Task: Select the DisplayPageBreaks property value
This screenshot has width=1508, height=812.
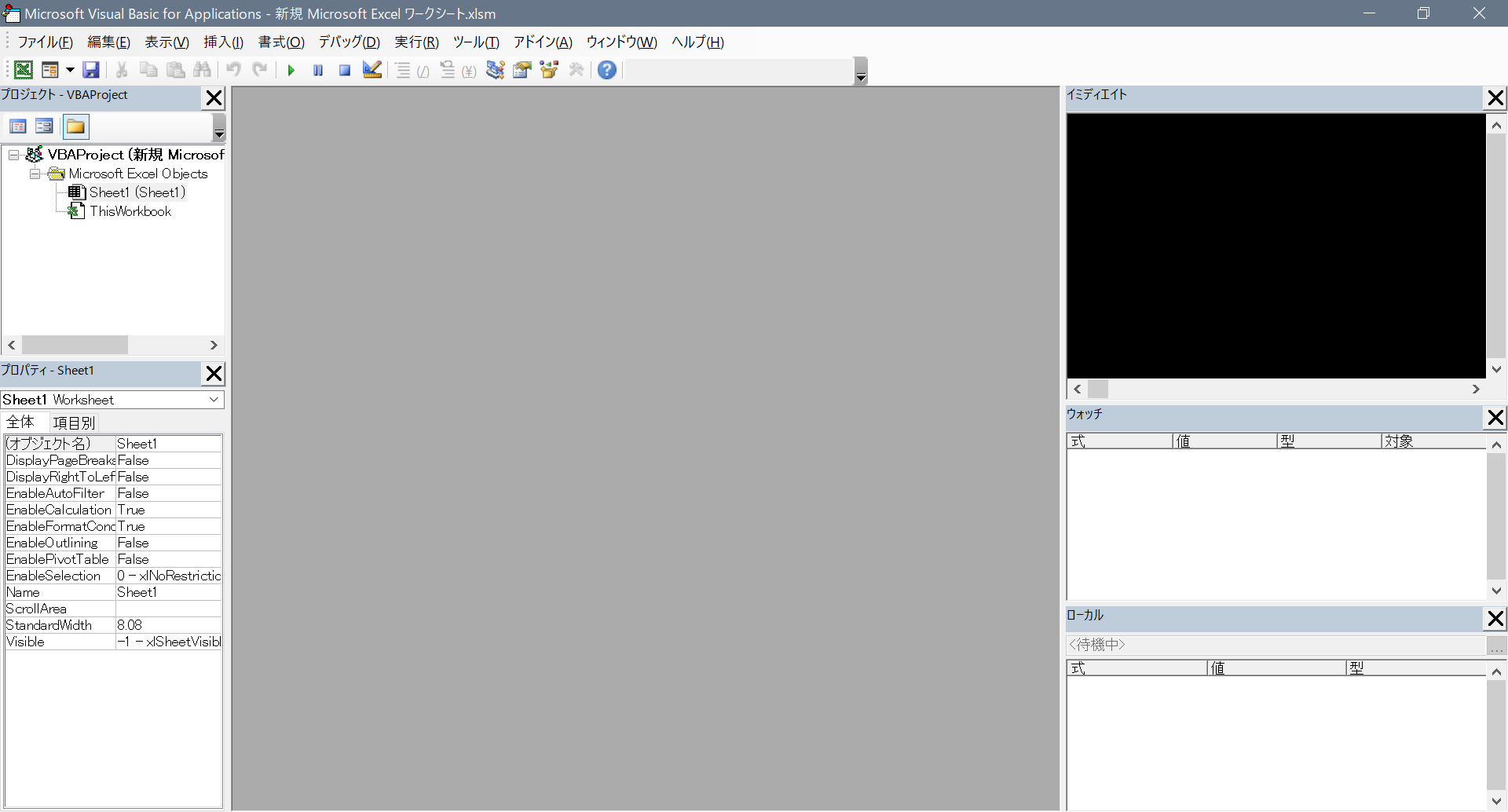Action: [x=169, y=460]
